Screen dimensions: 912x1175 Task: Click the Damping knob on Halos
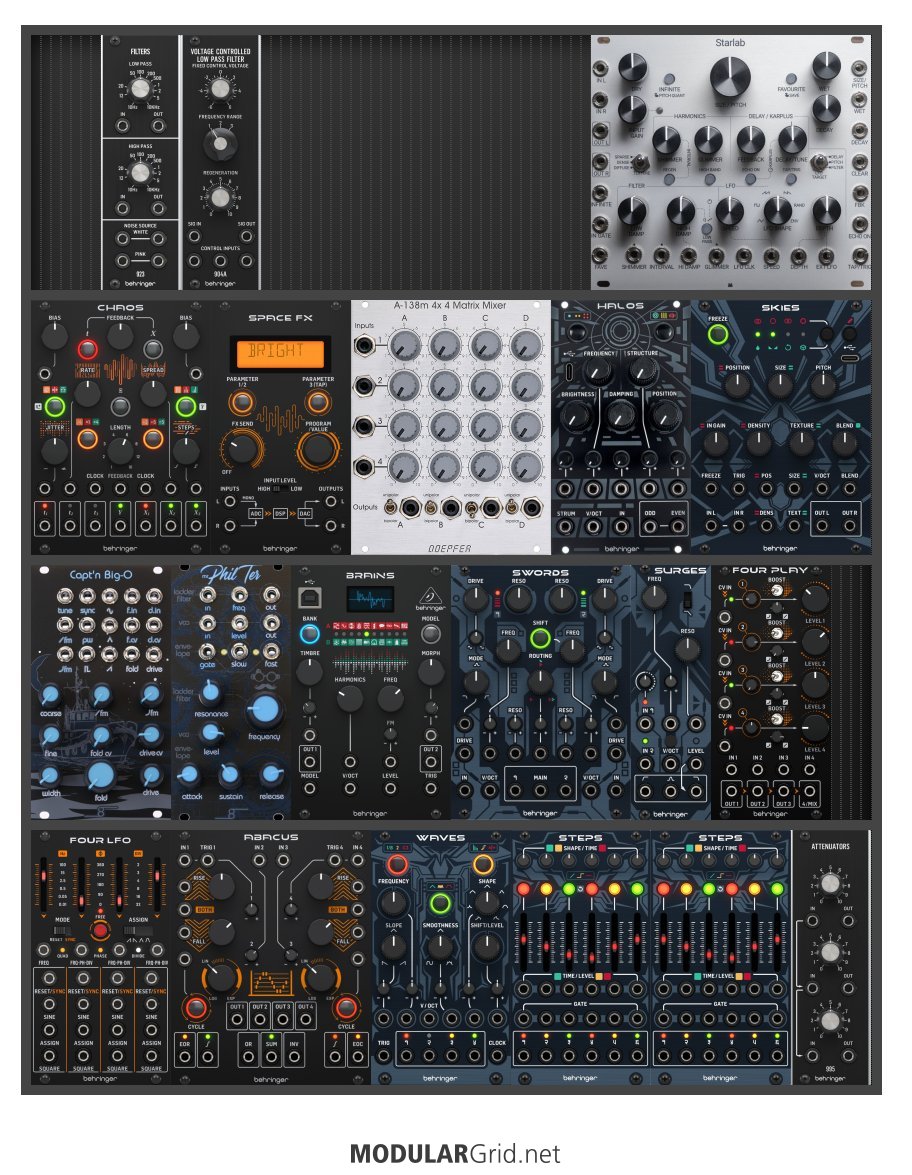(620, 414)
